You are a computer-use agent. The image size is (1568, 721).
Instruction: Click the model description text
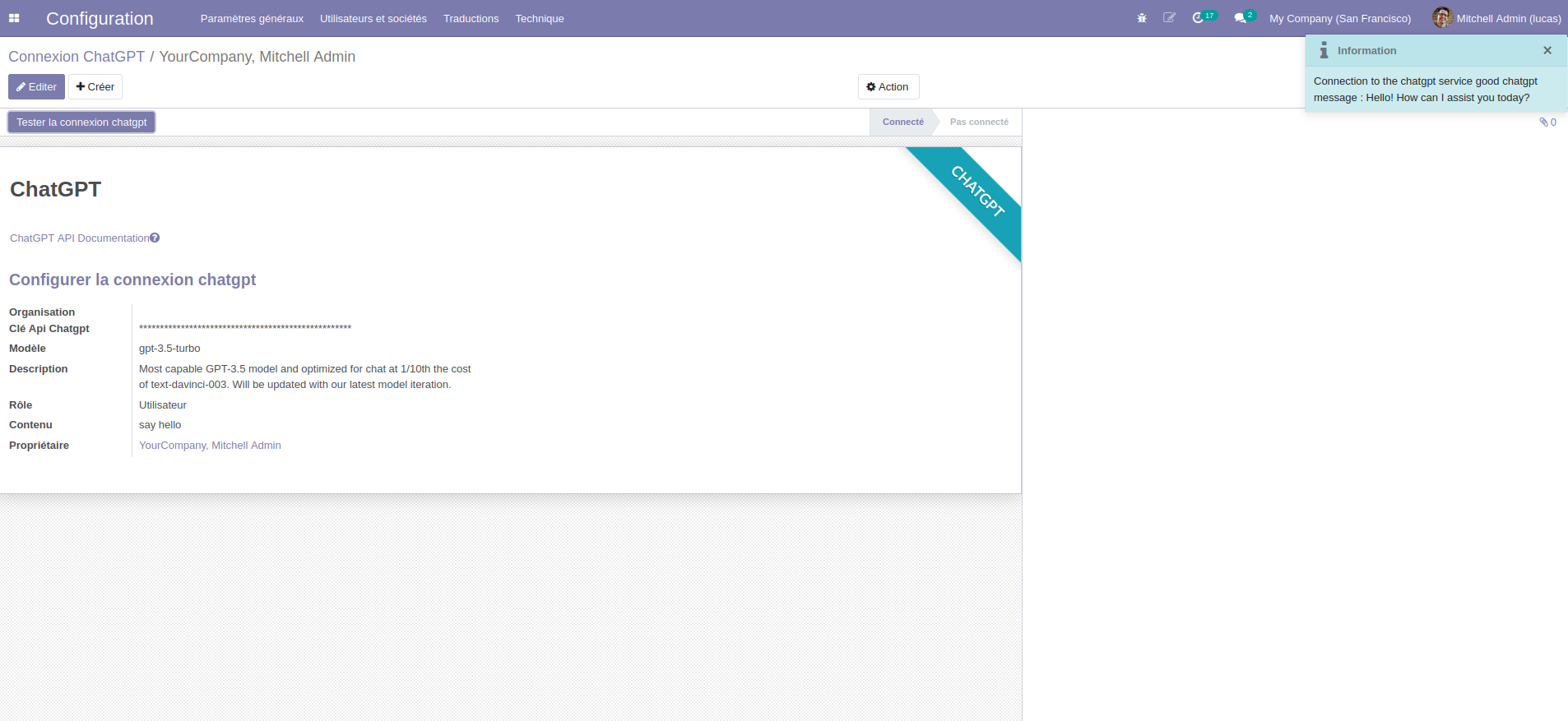pos(305,377)
